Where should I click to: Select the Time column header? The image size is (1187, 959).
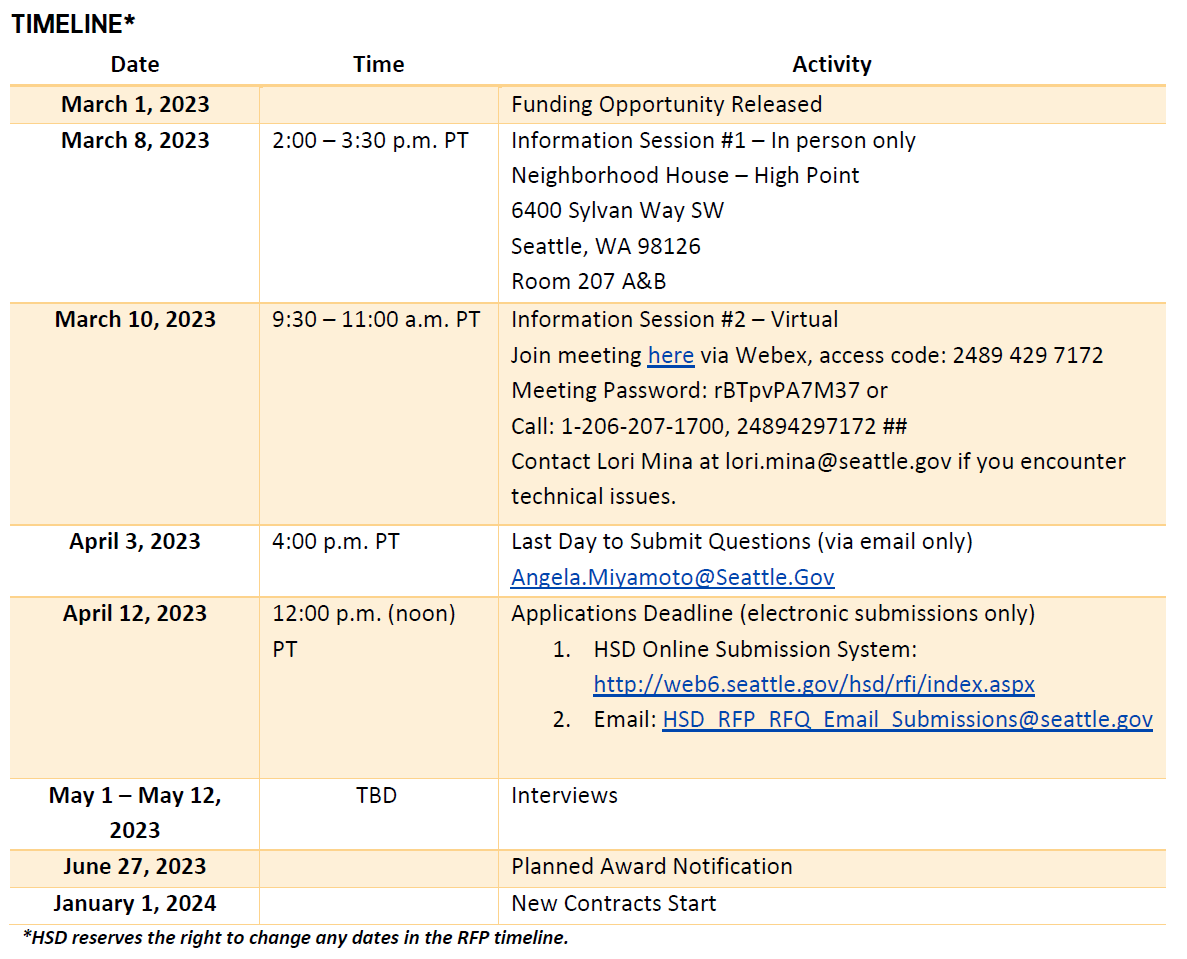click(x=378, y=65)
